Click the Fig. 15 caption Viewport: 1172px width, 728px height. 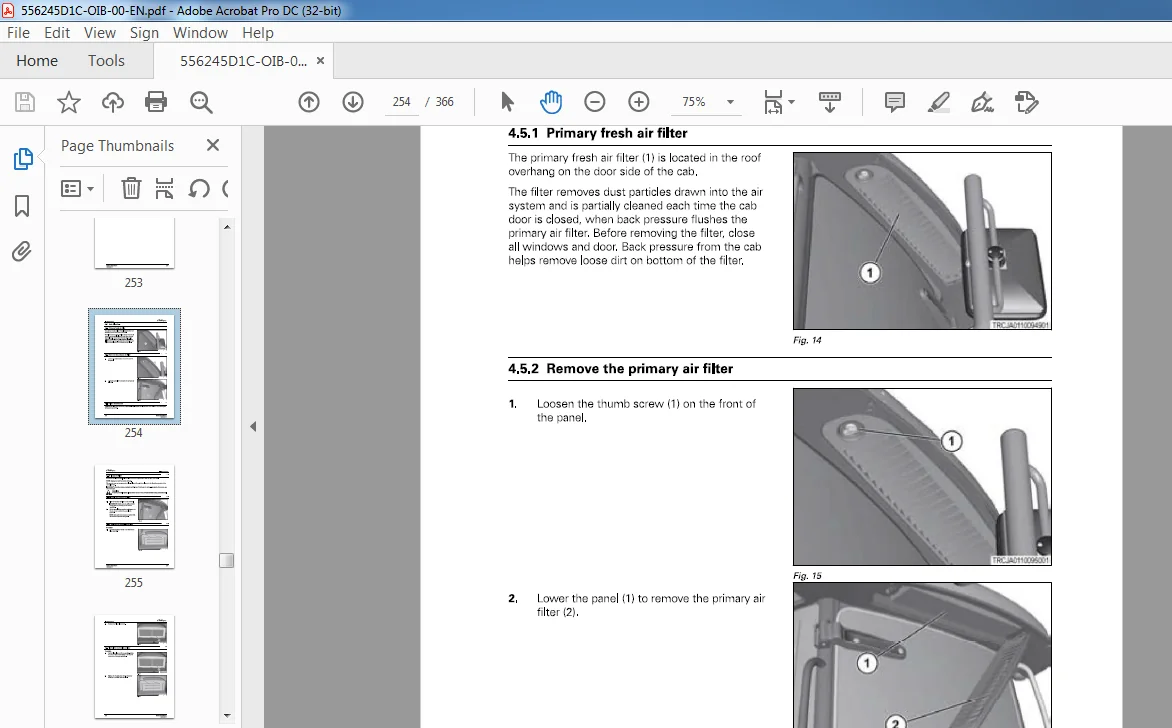[807, 576]
